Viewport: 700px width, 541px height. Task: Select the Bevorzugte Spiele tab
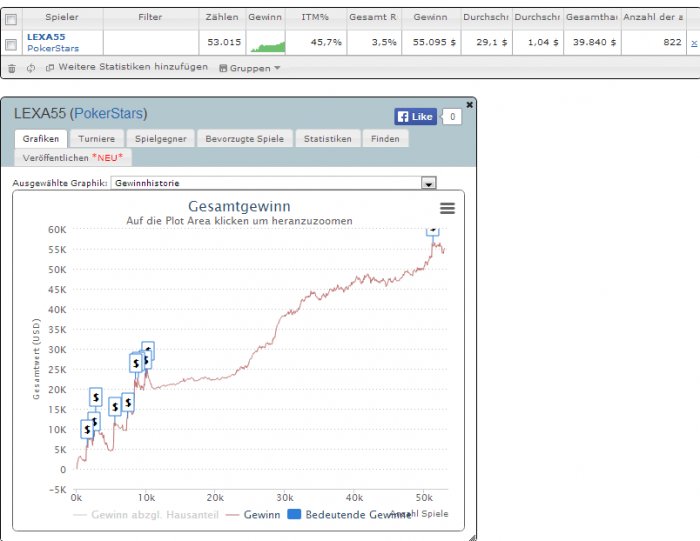245,139
